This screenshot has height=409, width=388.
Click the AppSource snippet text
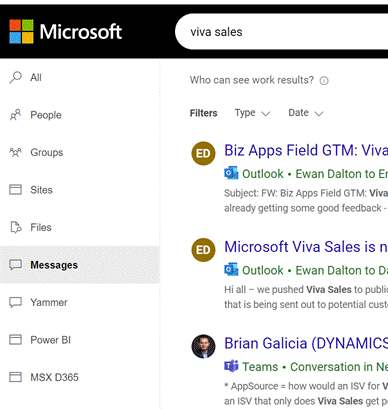(x=306, y=393)
